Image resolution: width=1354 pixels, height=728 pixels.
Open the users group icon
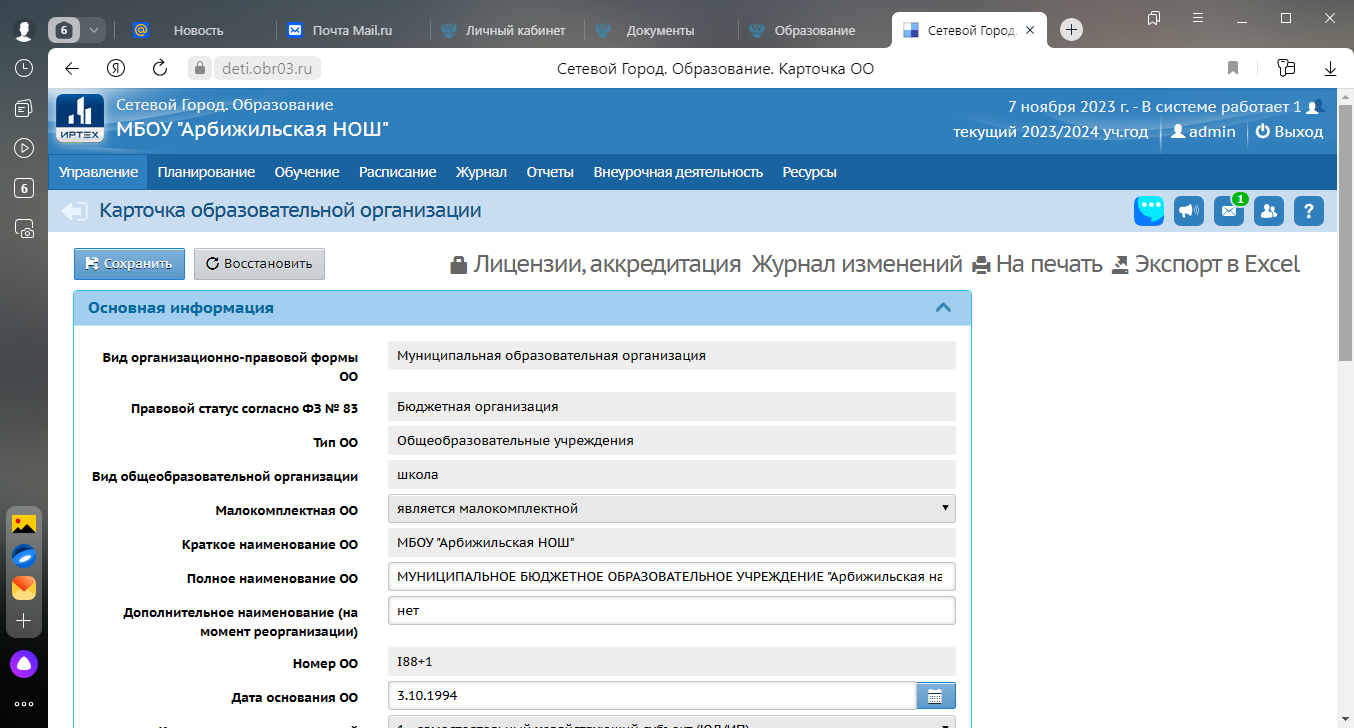click(x=1269, y=211)
